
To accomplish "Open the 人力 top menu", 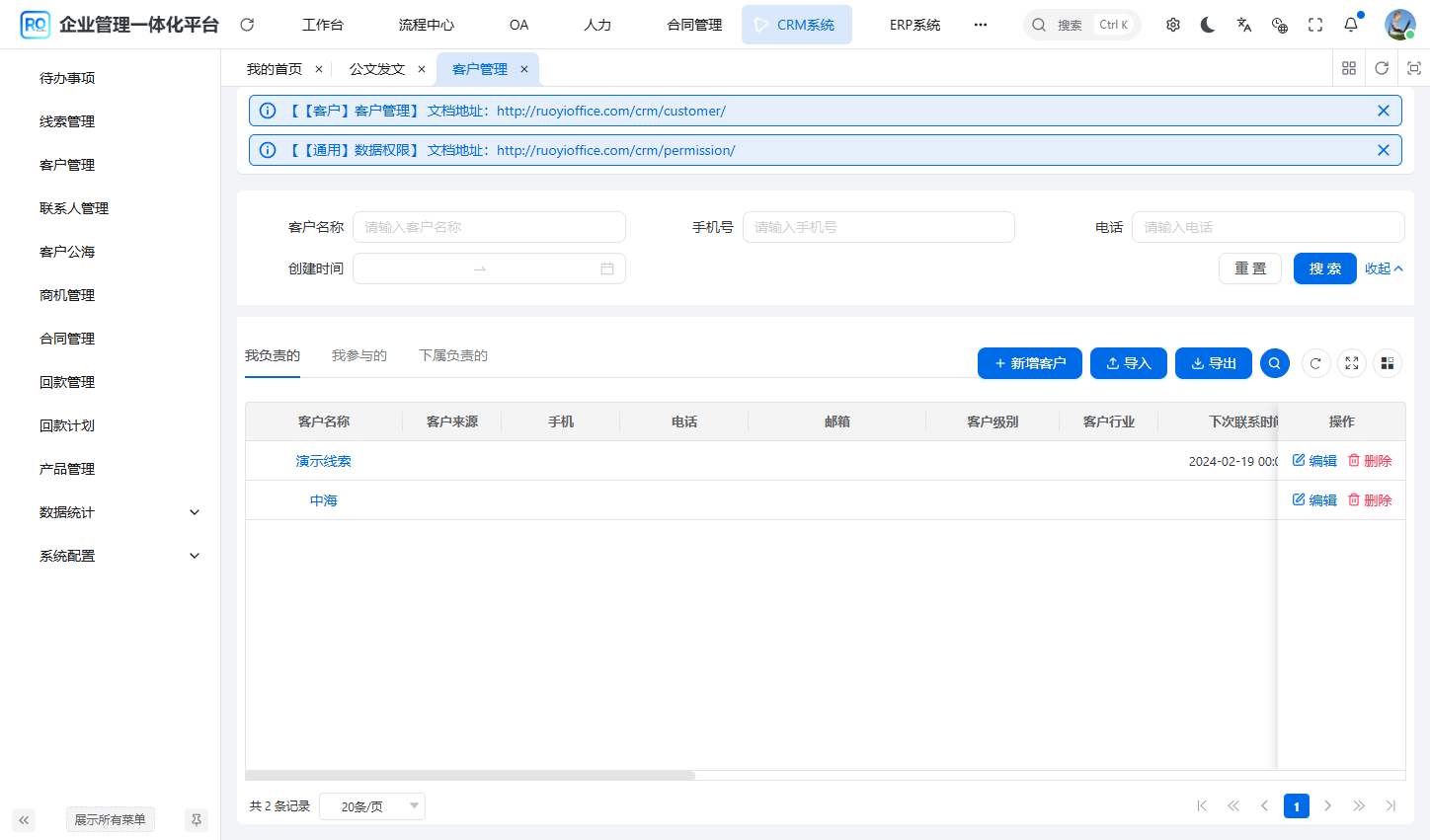I will pyautogui.click(x=597, y=25).
